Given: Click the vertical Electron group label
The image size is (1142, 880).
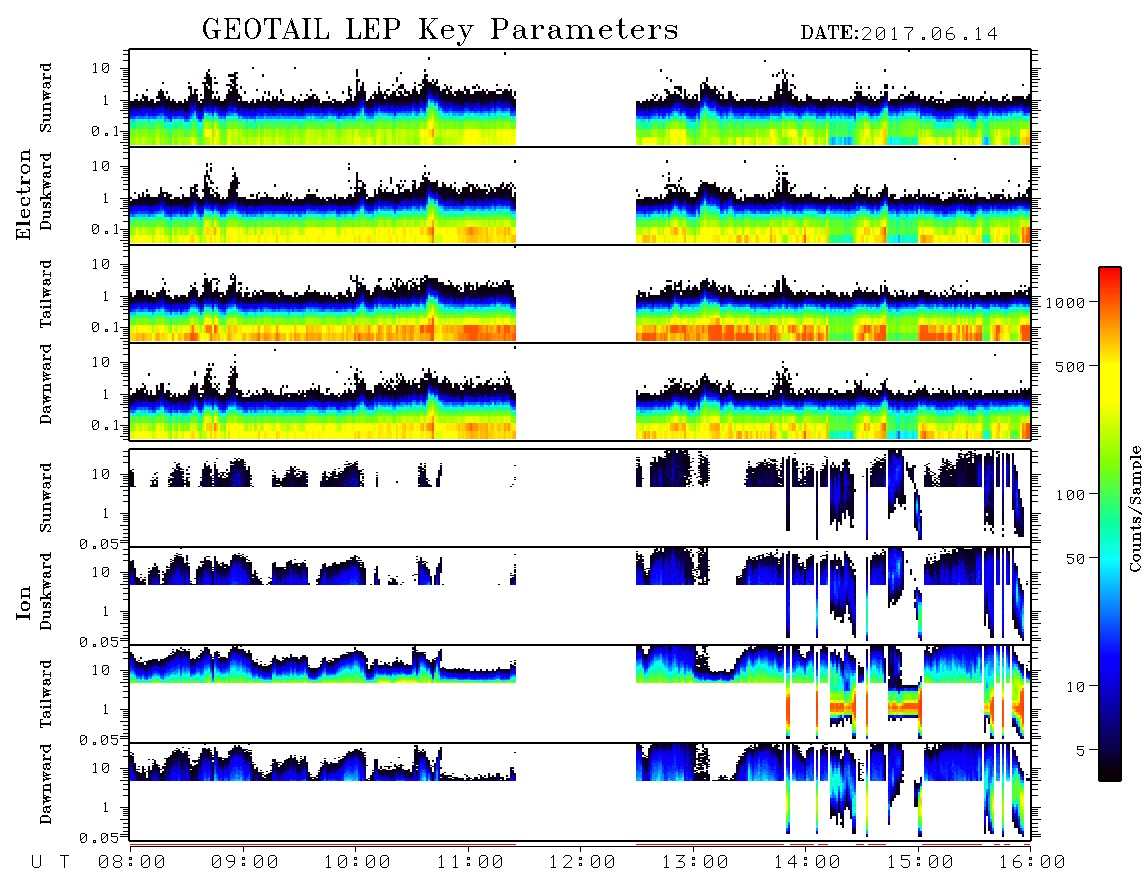Looking at the screenshot, I should coord(24,195).
